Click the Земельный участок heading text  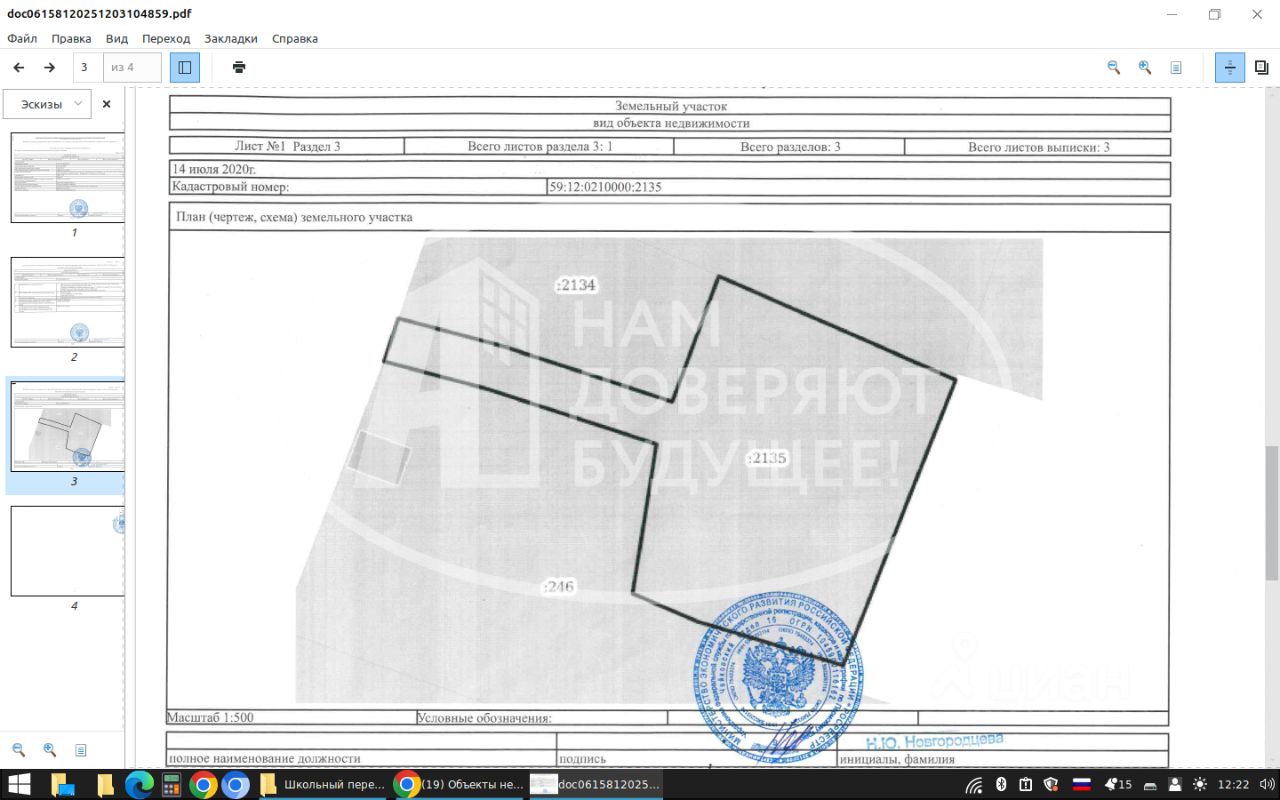click(x=671, y=106)
